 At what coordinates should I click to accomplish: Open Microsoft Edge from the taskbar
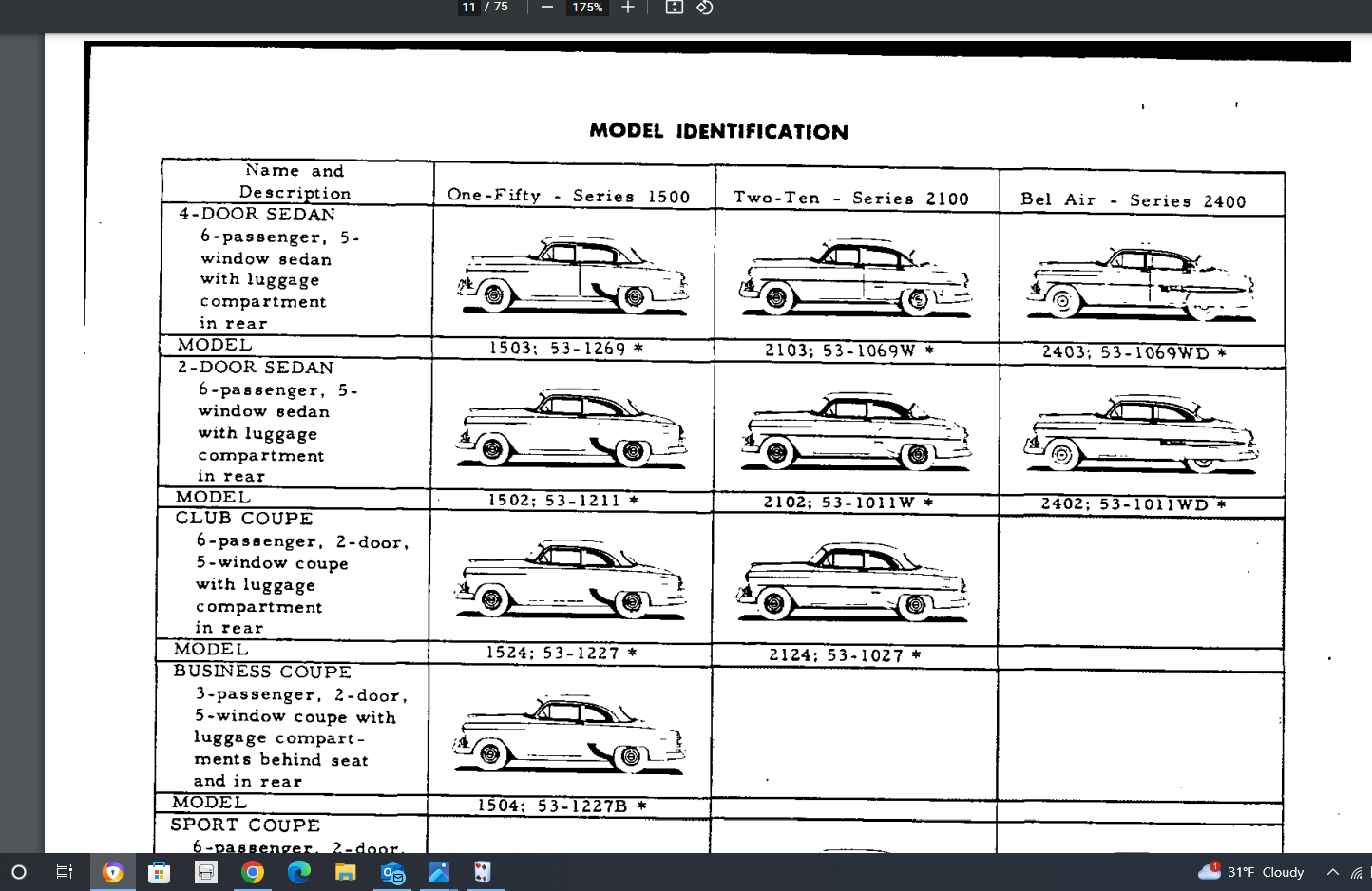coord(299,872)
